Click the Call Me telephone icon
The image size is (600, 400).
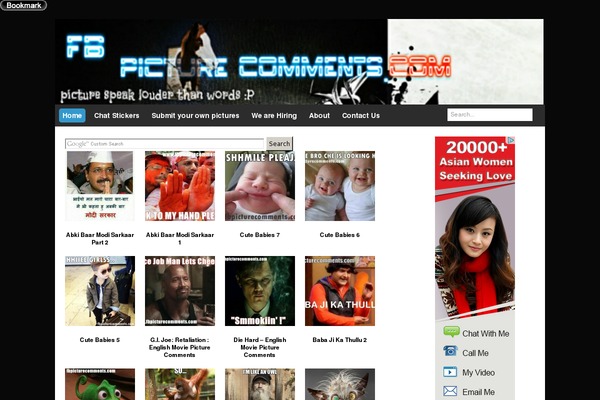pos(450,351)
